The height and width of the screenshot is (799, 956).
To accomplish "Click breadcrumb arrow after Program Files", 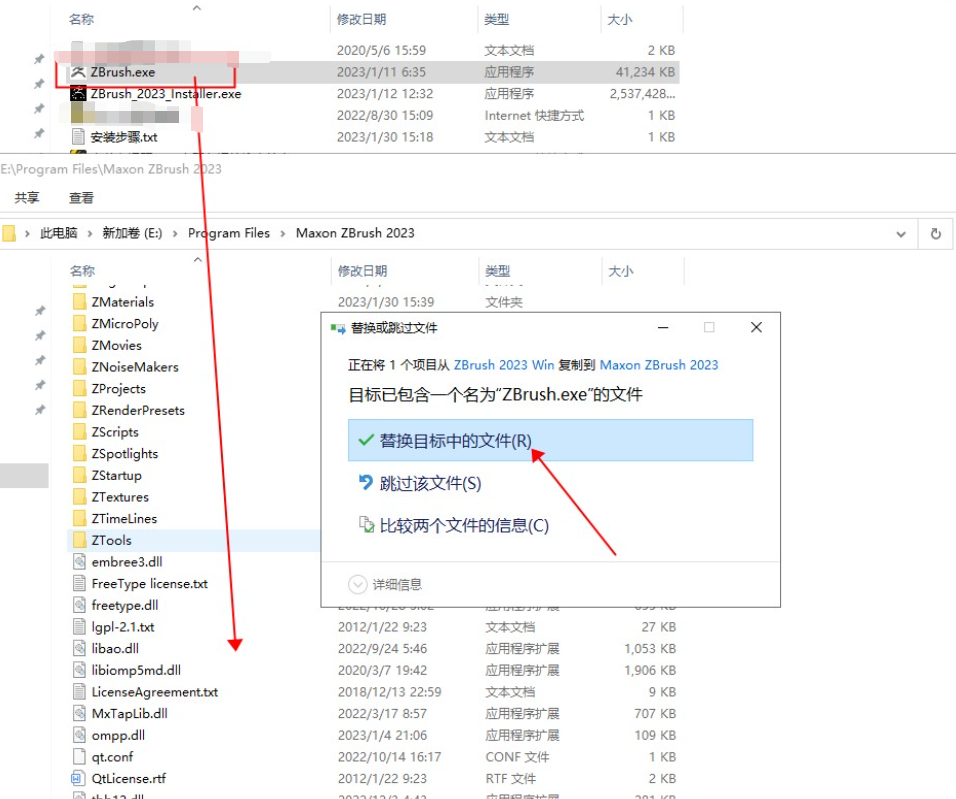I will tap(284, 232).
